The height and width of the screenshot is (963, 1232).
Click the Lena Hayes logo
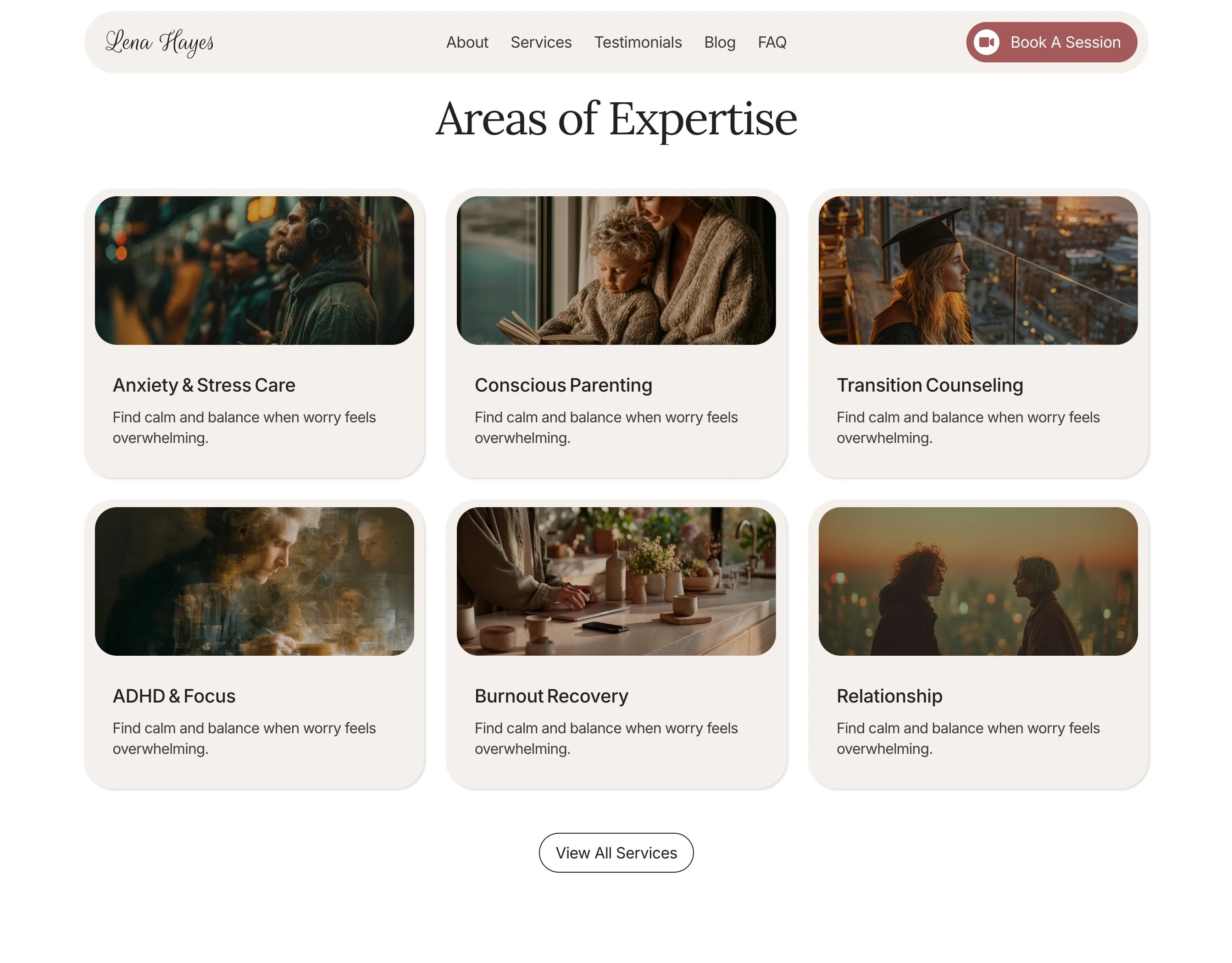[x=160, y=42]
